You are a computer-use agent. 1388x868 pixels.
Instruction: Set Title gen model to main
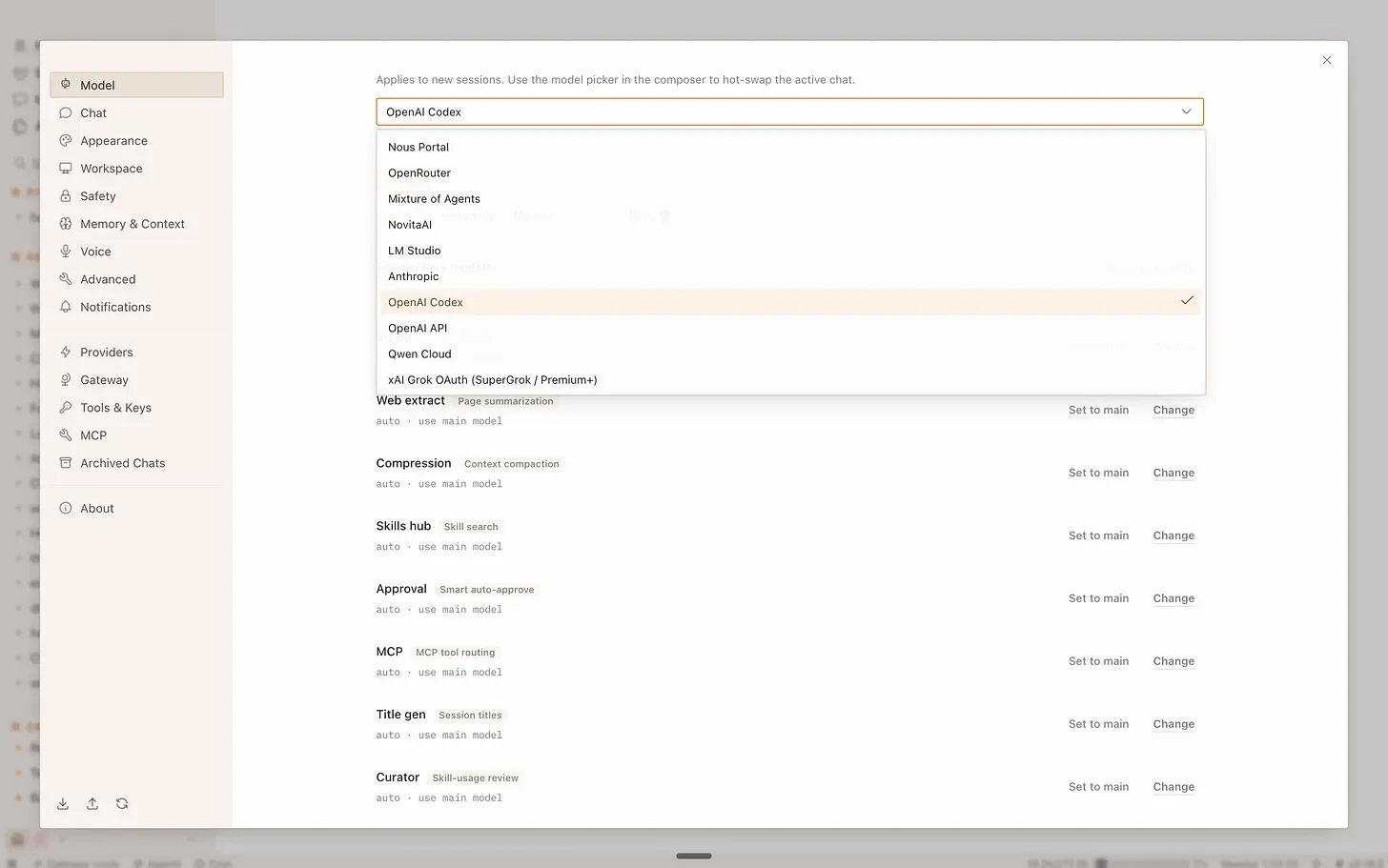[1098, 724]
